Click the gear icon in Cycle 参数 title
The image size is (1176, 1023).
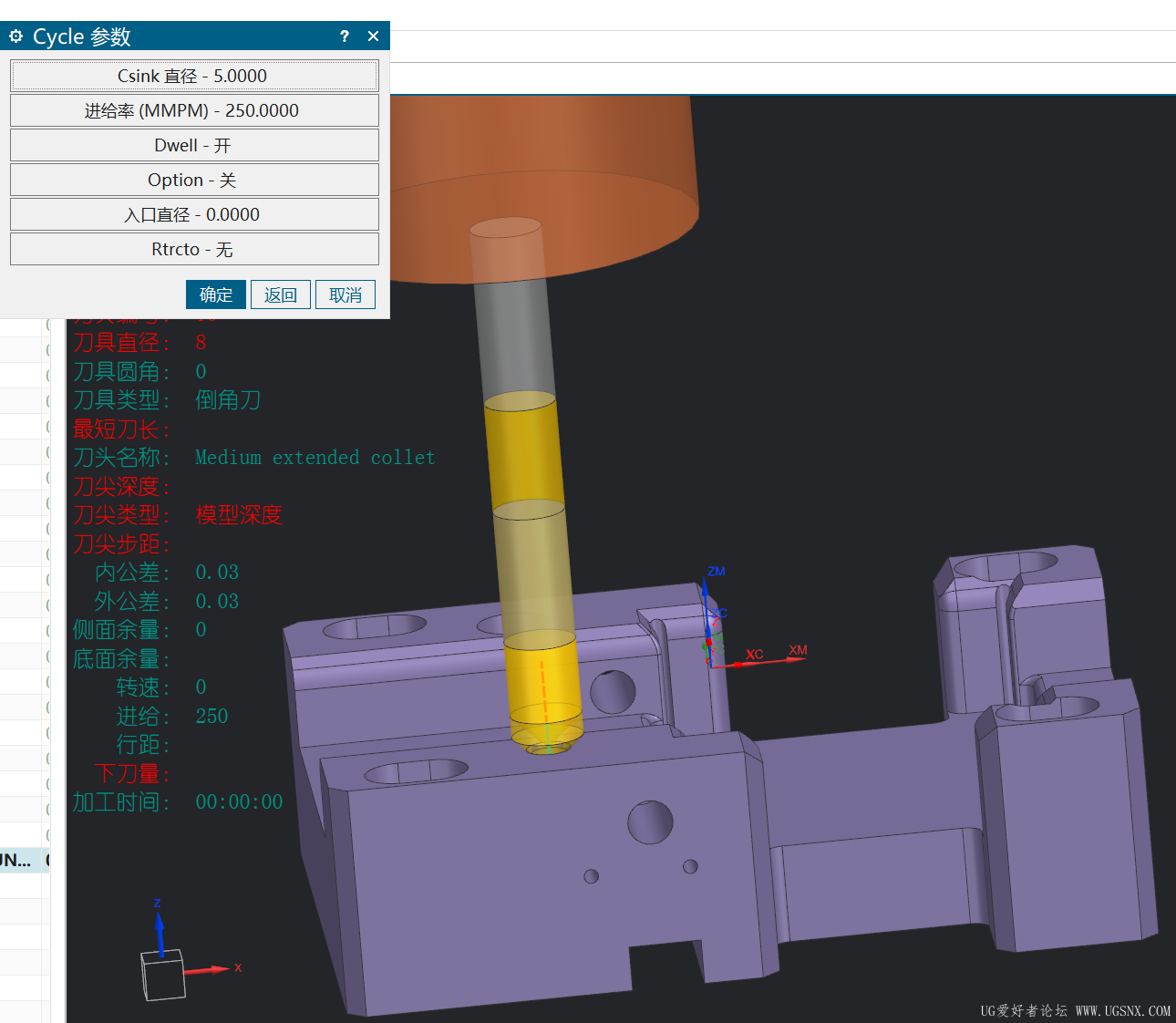(15, 36)
